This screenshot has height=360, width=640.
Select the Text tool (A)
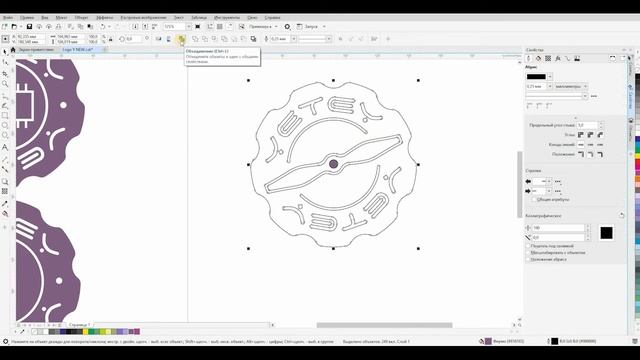tap(5, 147)
